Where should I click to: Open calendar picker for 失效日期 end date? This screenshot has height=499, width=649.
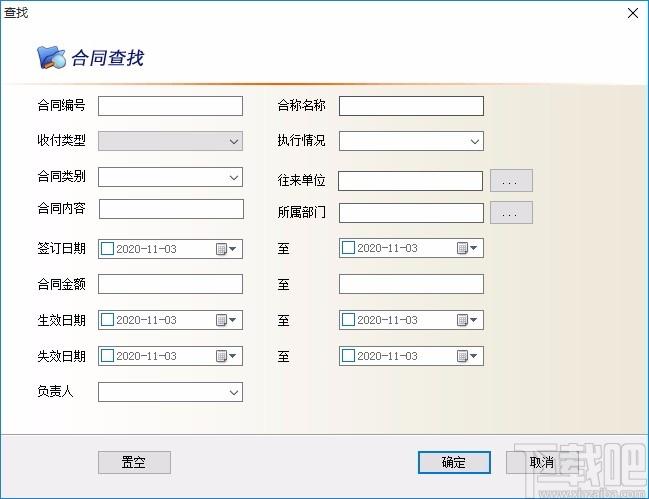pos(467,356)
